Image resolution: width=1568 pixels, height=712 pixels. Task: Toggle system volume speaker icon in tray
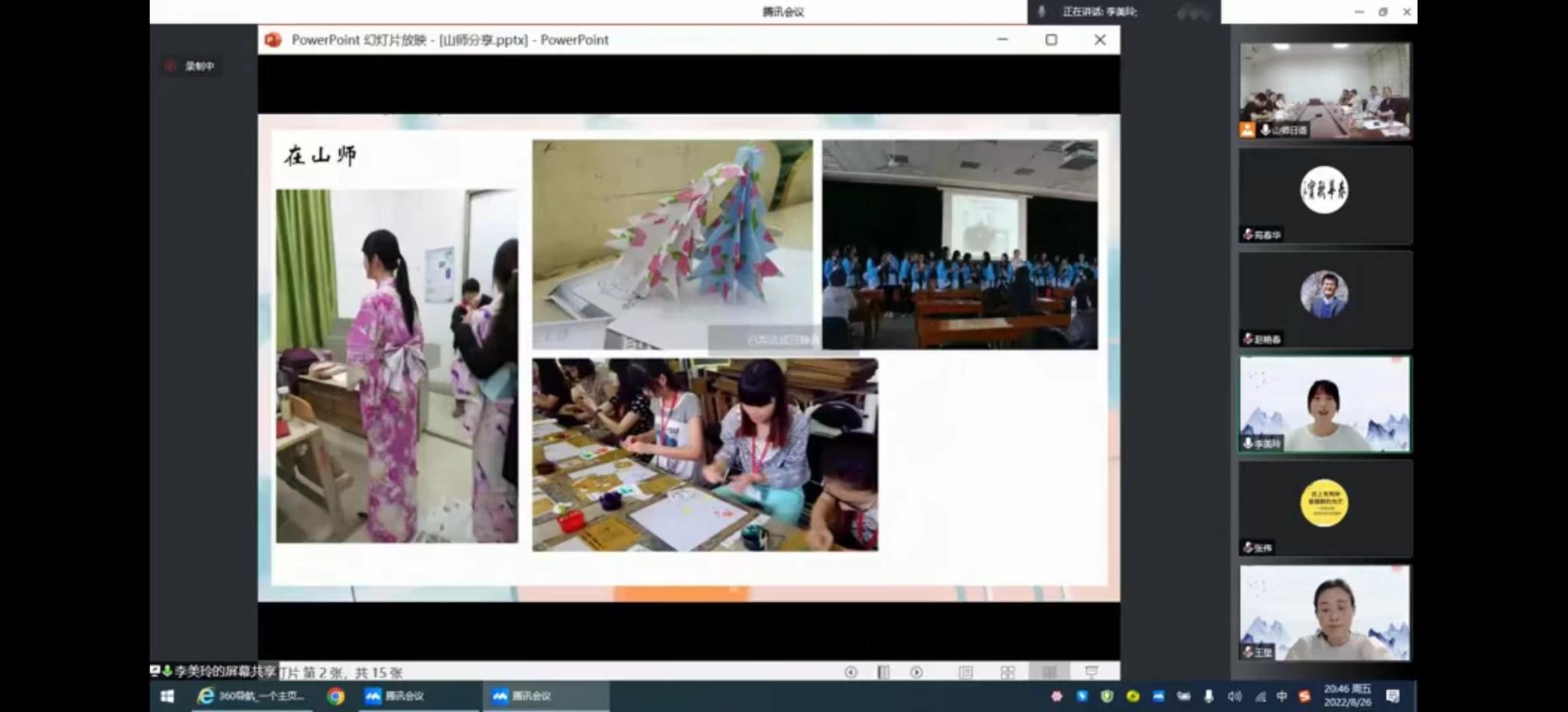[1234, 696]
